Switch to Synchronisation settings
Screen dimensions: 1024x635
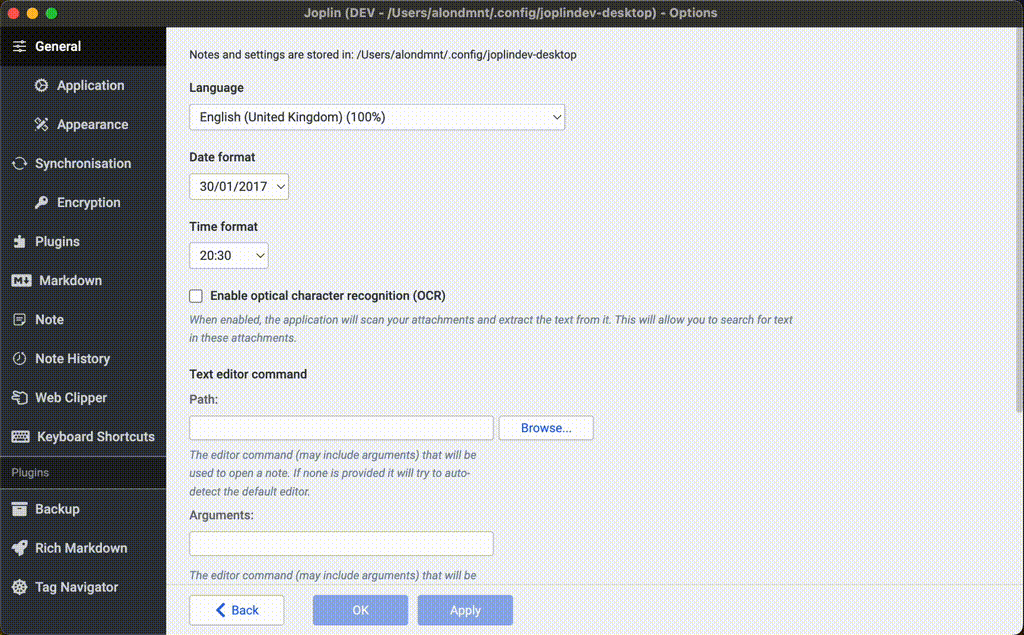(x=83, y=163)
